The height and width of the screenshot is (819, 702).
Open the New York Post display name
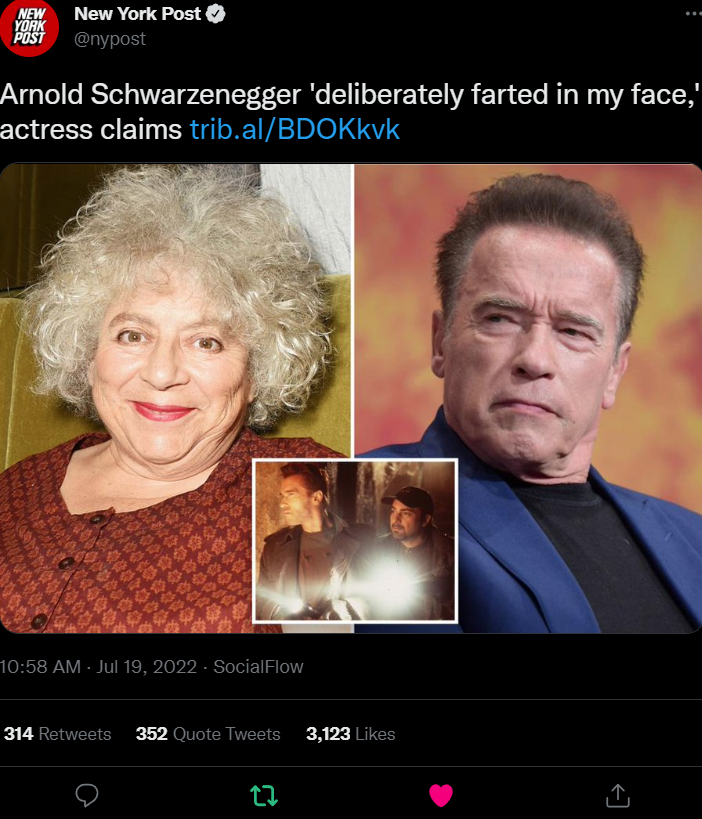tap(137, 14)
